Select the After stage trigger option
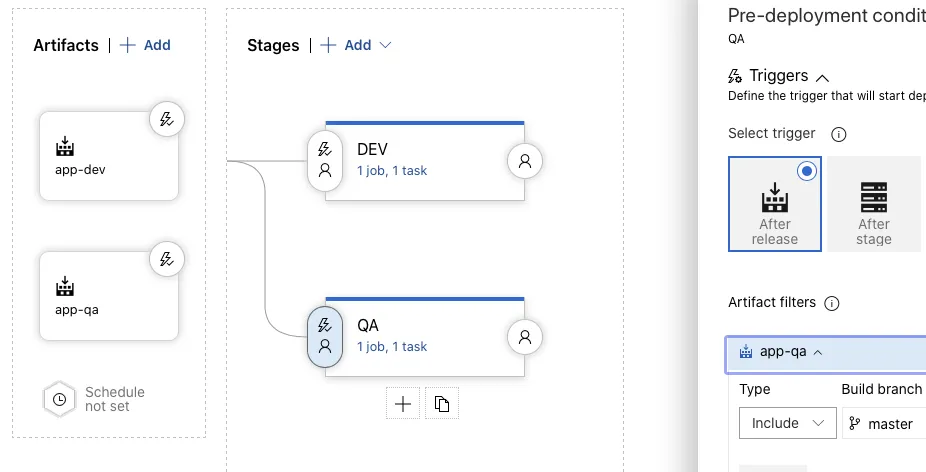 tap(873, 204)
